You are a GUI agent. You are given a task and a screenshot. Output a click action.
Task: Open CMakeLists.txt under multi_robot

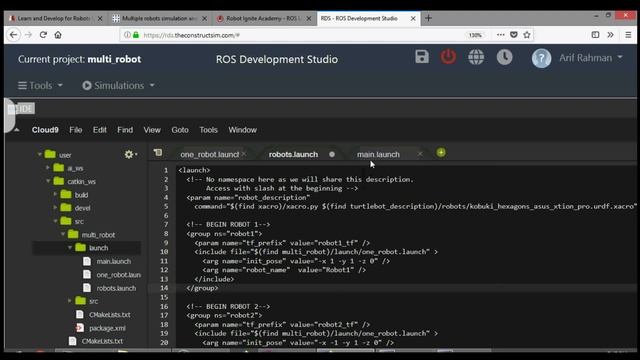[109, 315]
